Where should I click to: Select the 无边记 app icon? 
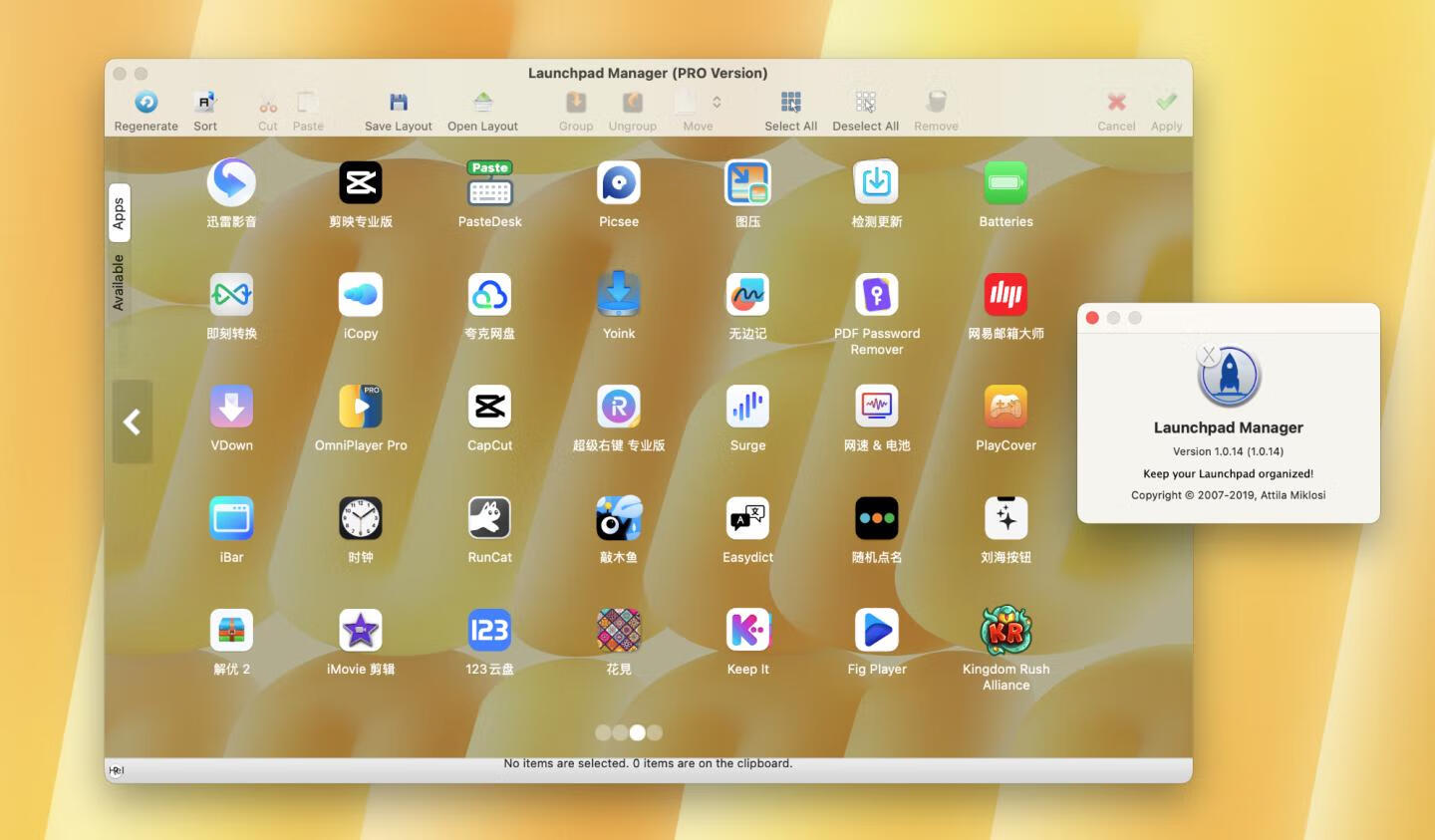tap(748, 295)
